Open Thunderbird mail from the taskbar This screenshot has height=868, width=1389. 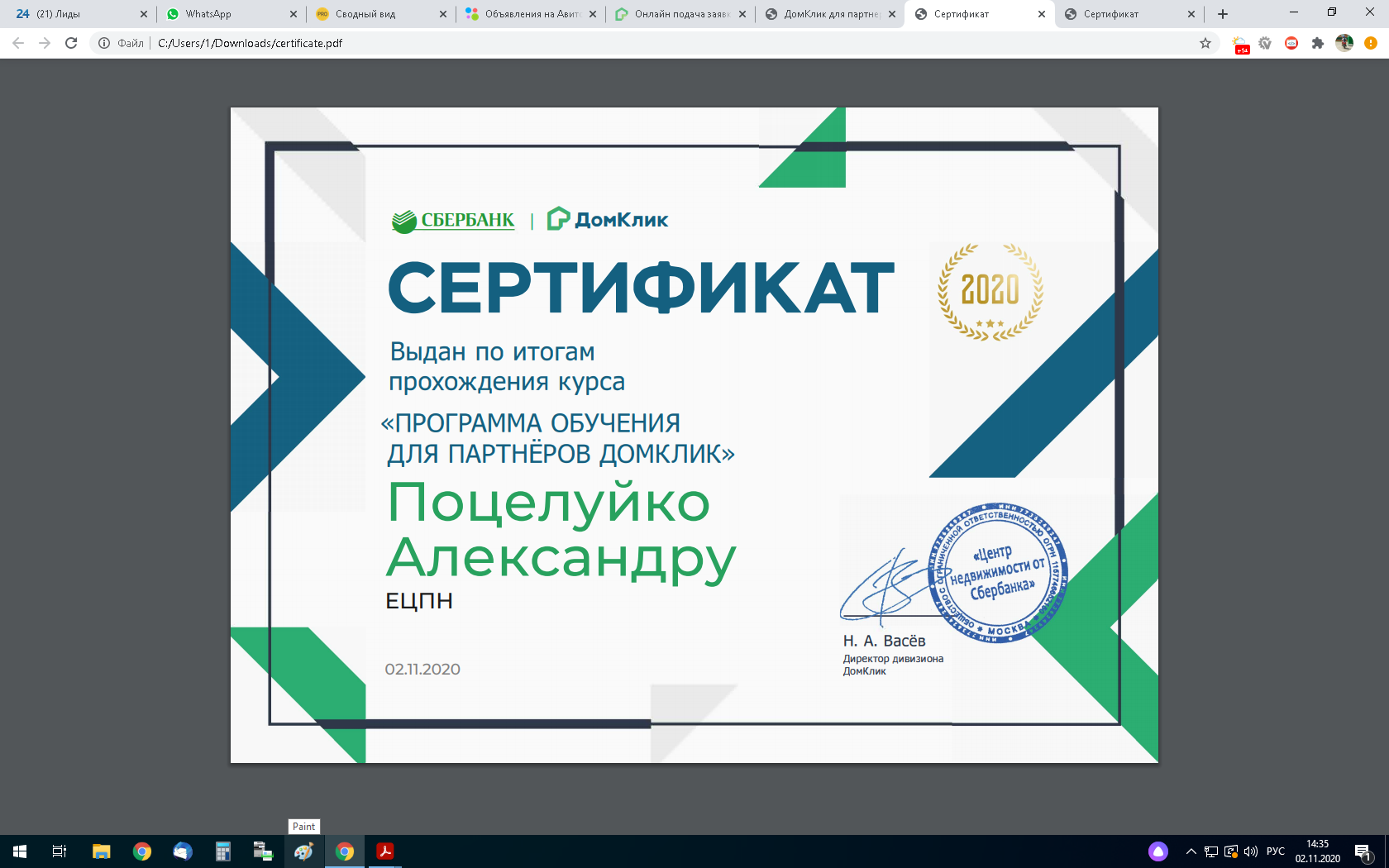(x=183, y=851)
